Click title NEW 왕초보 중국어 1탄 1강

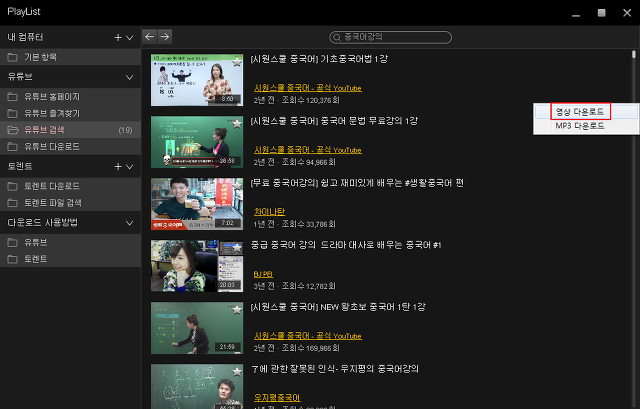[x=338, y=307]
